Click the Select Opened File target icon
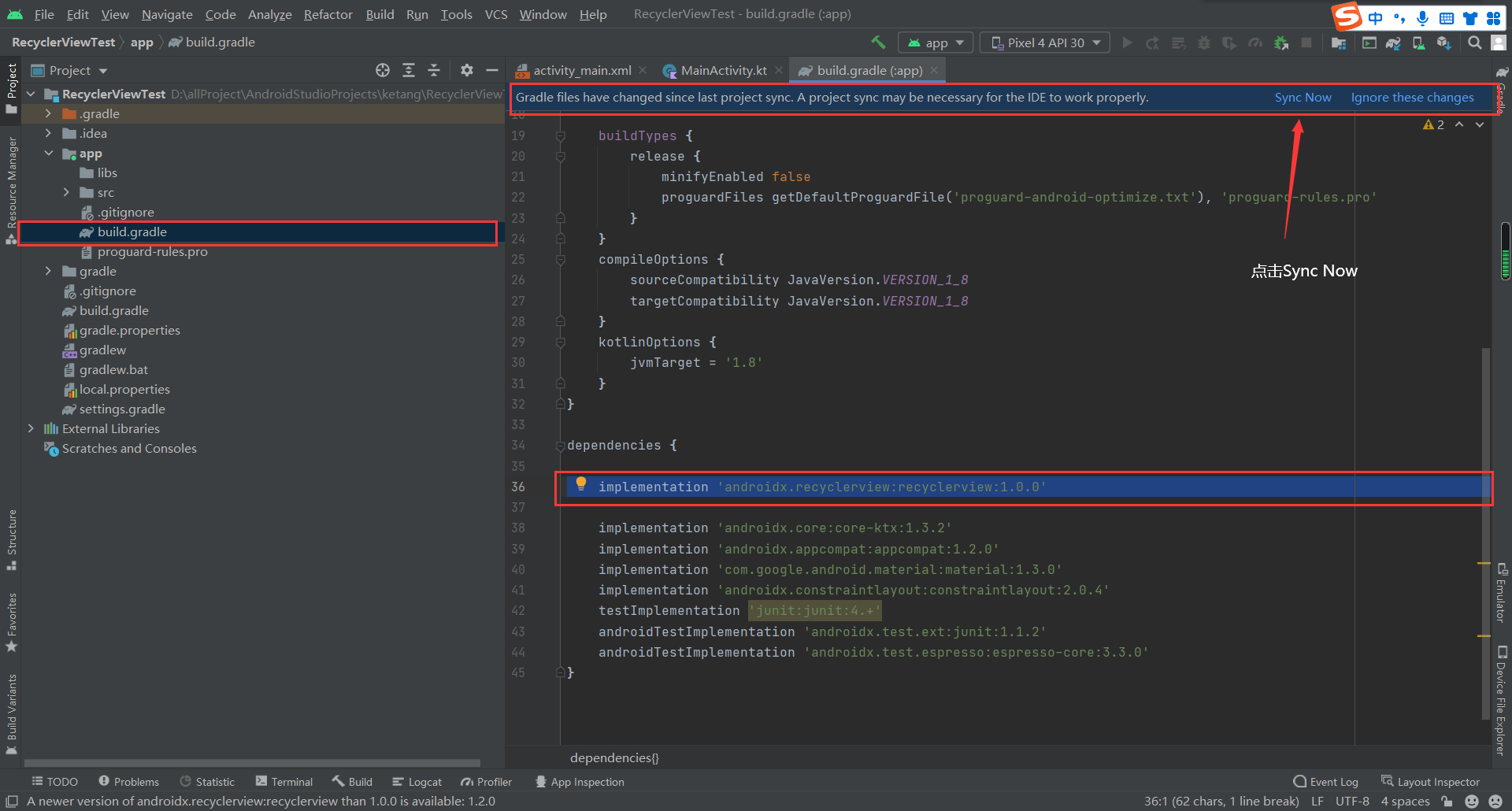The image size is (1512, 811). (383, 70)
